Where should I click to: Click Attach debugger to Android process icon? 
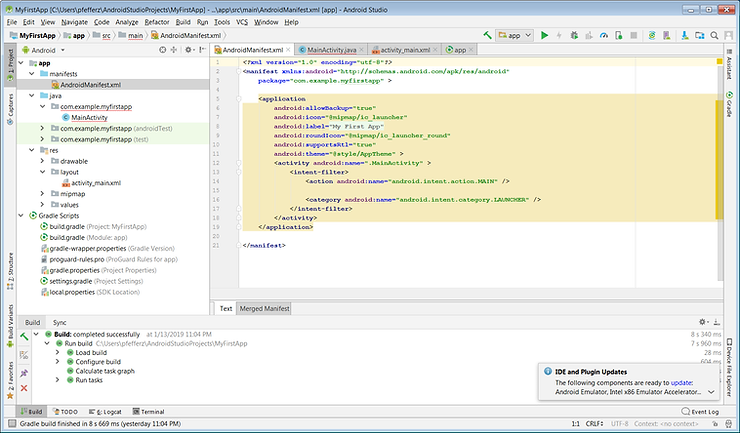click(x=619, y=35)
